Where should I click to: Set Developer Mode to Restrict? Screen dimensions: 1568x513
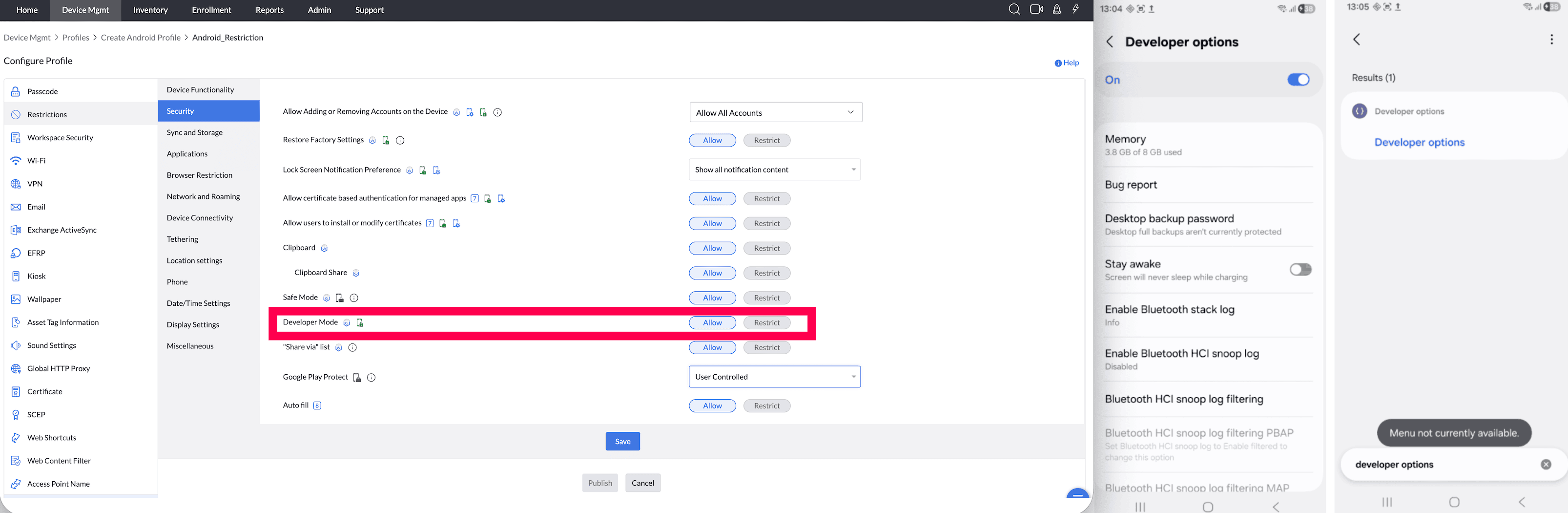pos(766,323)
